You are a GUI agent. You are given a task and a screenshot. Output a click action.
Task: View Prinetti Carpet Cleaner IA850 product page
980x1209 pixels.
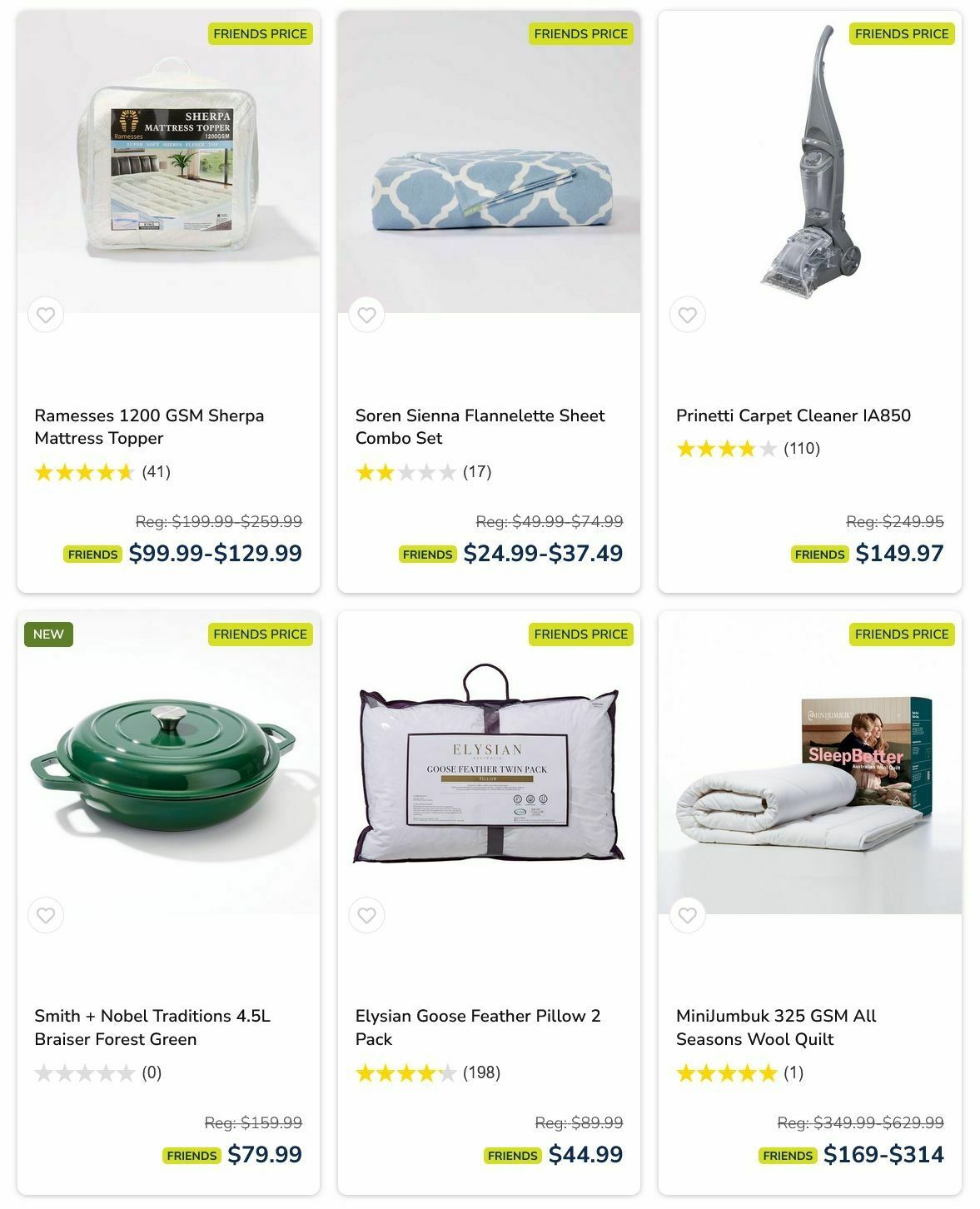[x=793, y=415]
